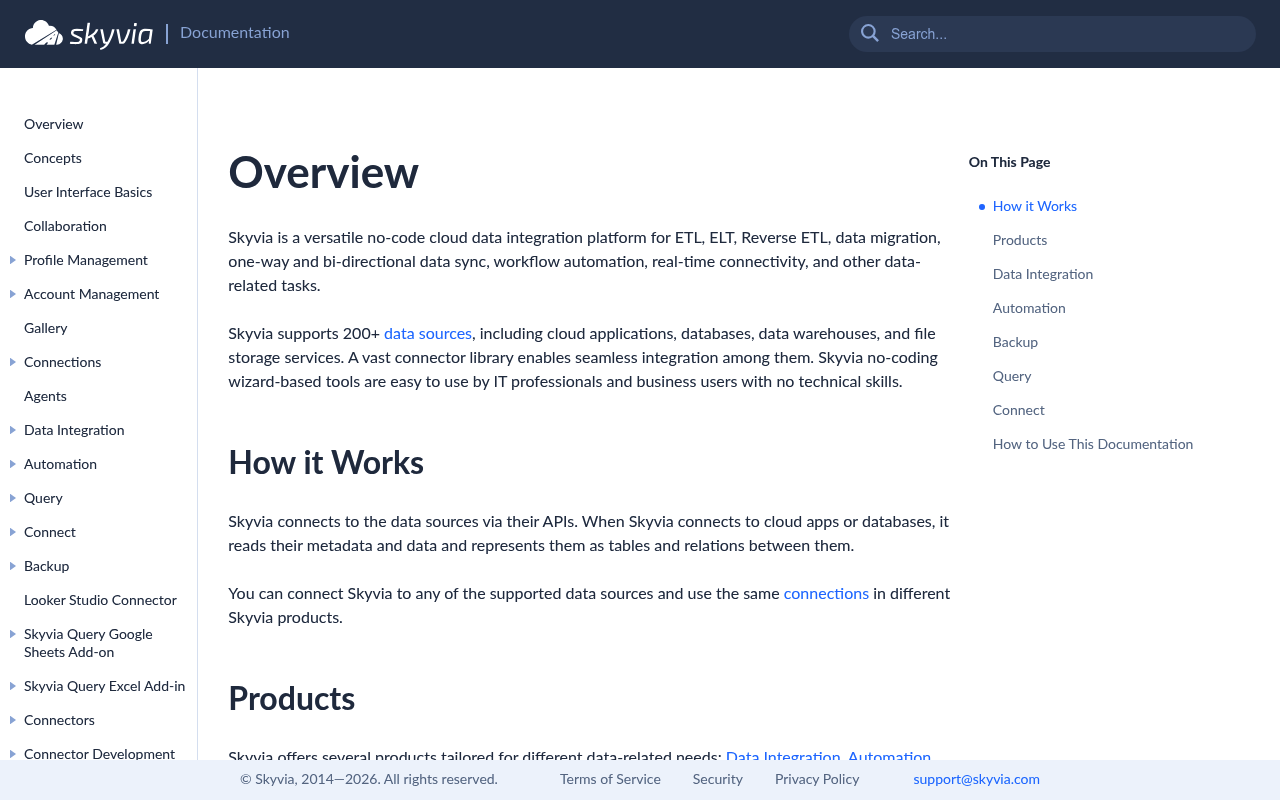Image resolution: width=1280 pixels, height=800 pixels.
Task: Open the Overview sidebar page
Action: (x=54, y=124)
